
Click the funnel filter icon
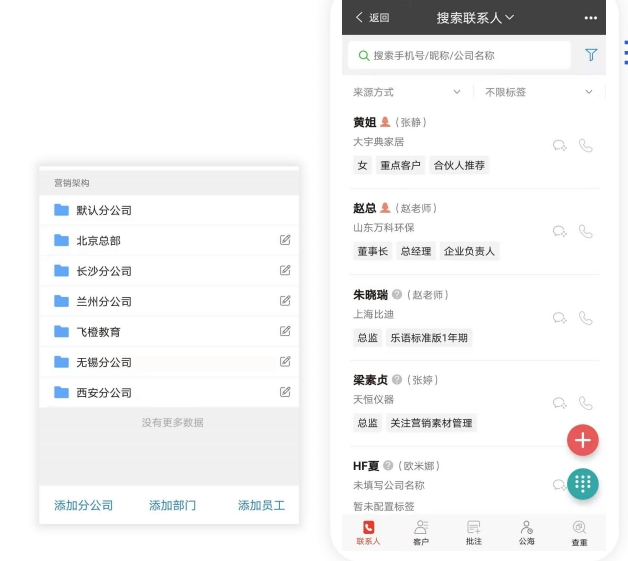point(591,55)
